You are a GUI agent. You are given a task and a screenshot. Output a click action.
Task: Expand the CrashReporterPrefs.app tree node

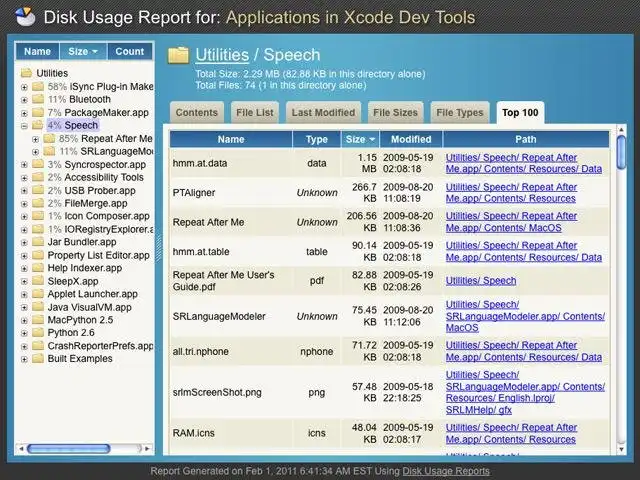24,347
